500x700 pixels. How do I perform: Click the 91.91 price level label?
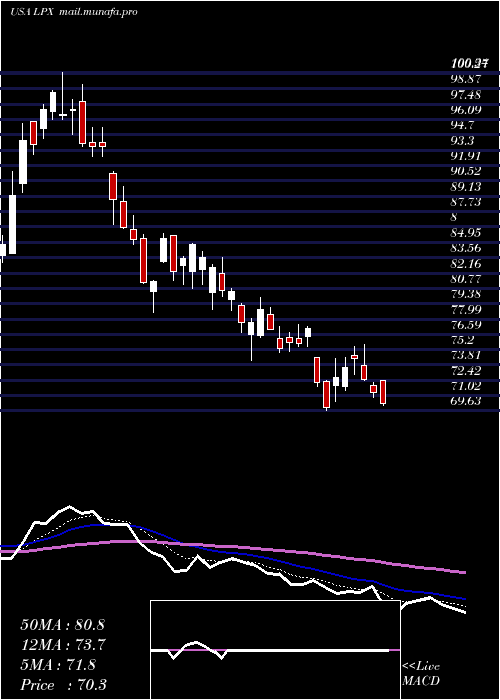click(466, 156)
